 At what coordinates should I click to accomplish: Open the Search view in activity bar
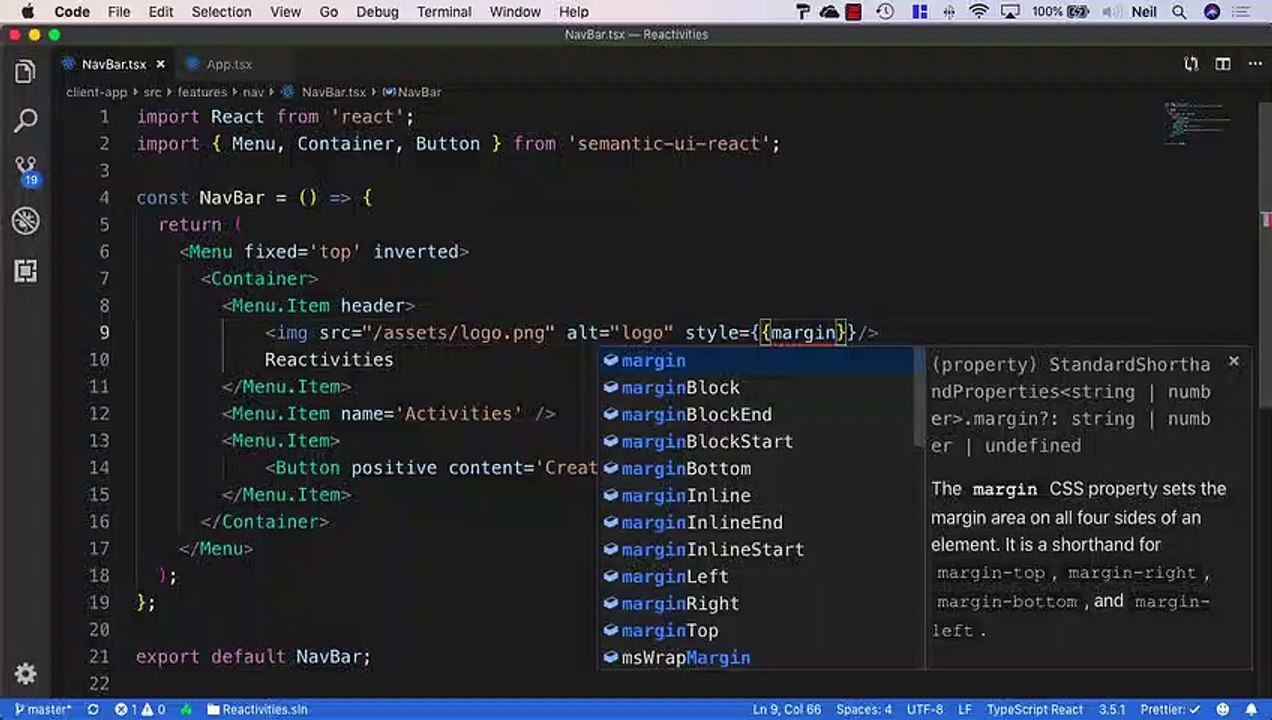tap(26, 121)
